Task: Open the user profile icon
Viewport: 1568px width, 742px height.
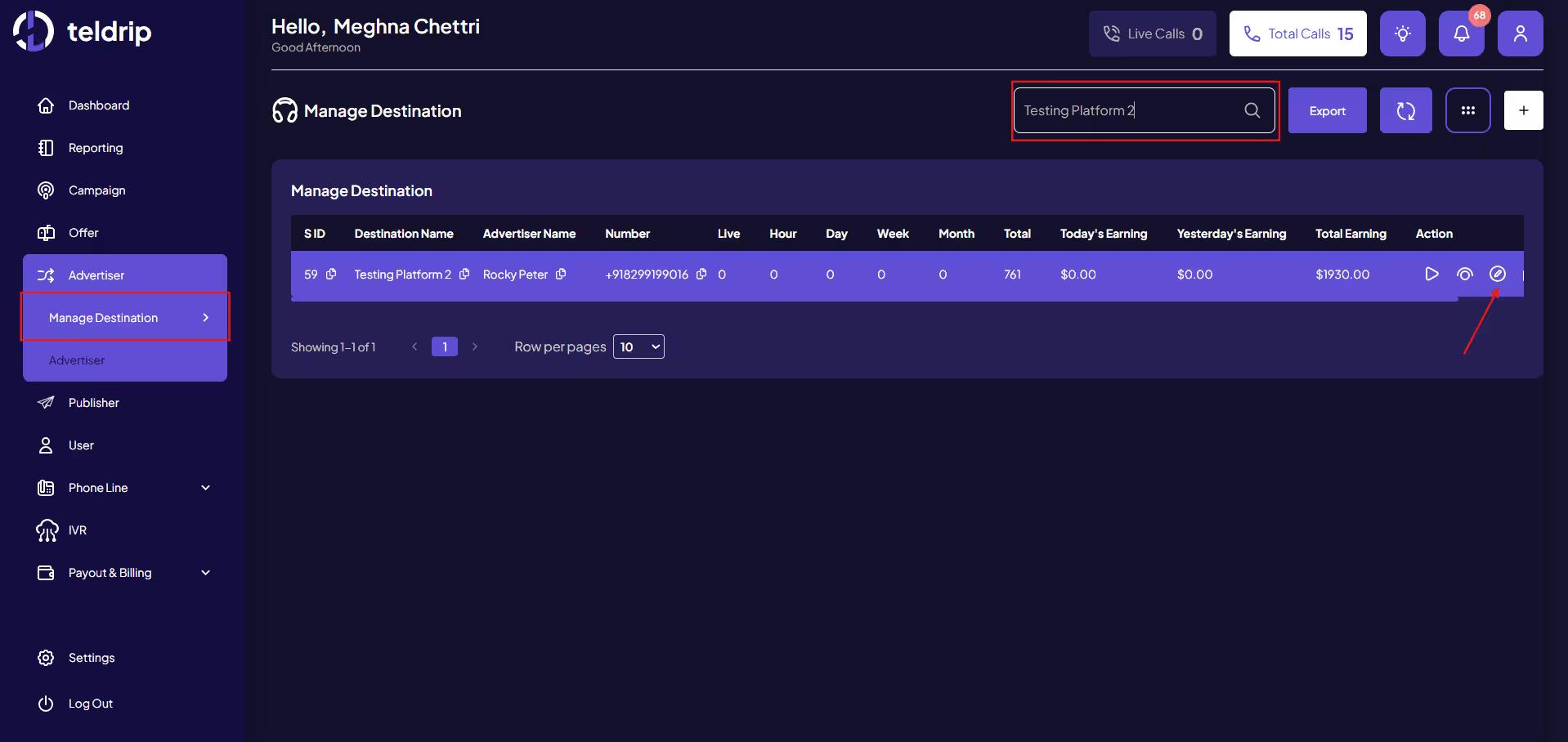Action: (1520, 34)
